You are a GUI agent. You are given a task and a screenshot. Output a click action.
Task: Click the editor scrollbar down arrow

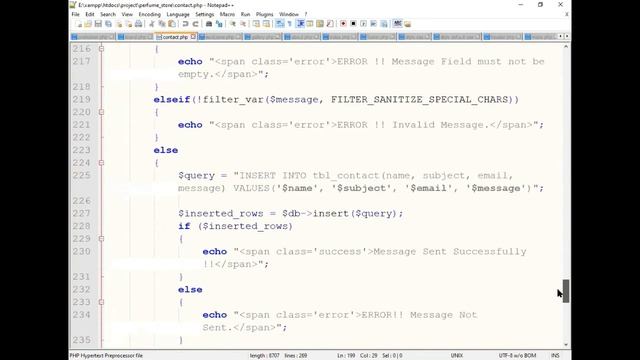point(566,344)
